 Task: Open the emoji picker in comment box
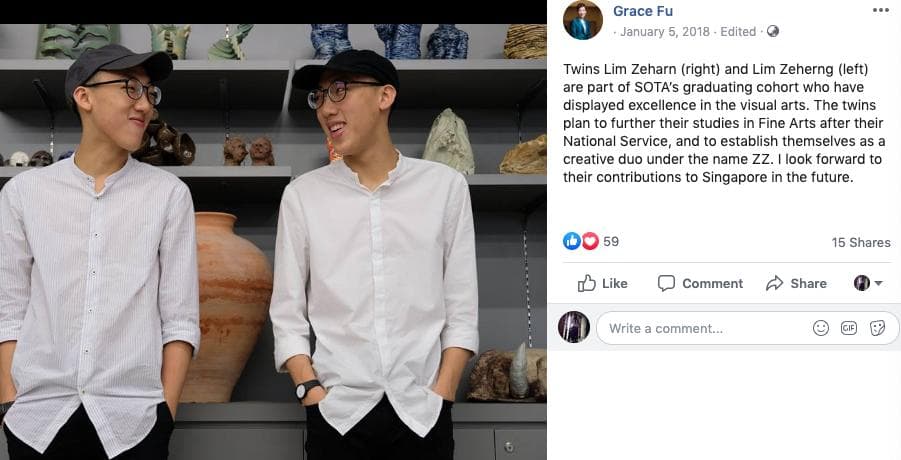pyautogui.click(x=821, y=328)
